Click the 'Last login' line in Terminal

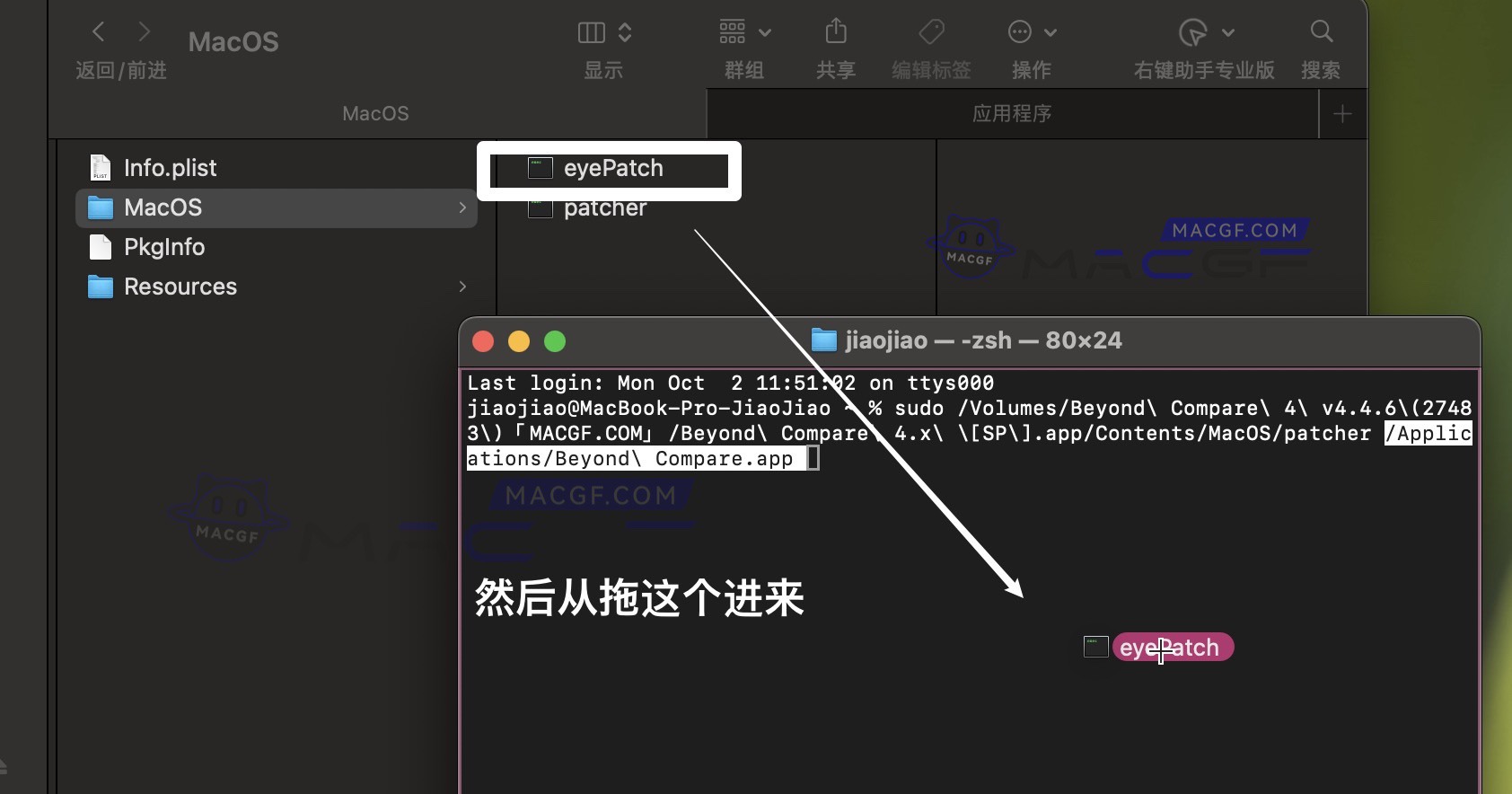[731, 384]
